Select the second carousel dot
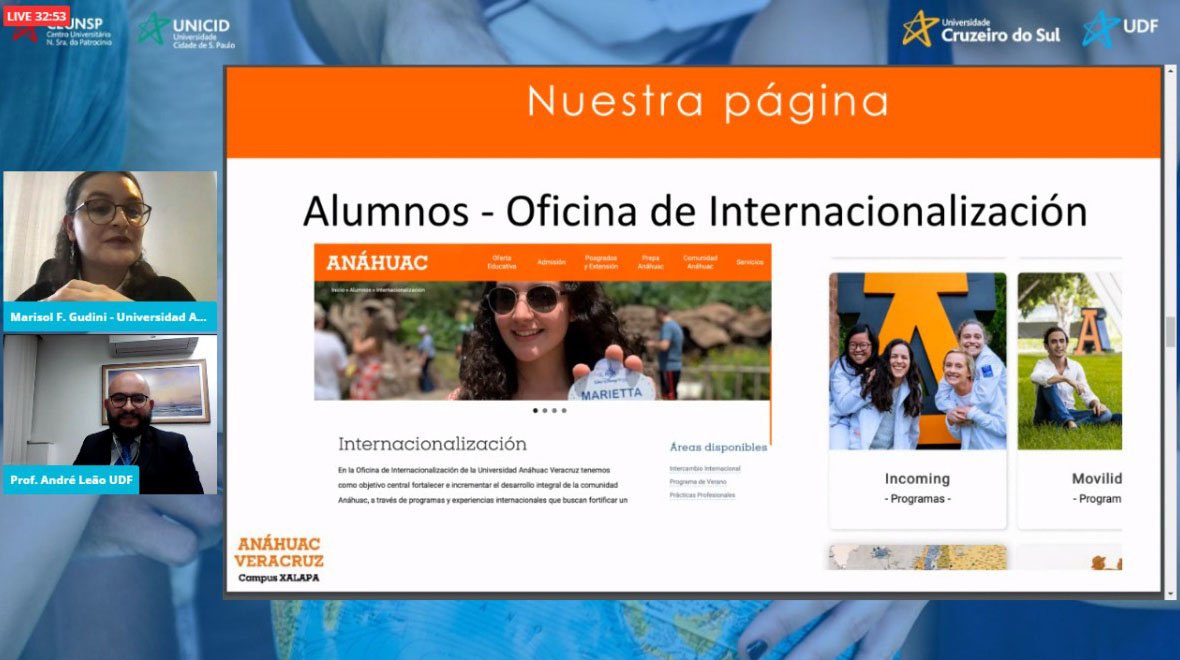Image resolution: width=1180 pixels, height=660 pixels. pyautogui.click(x=545, y=411)
